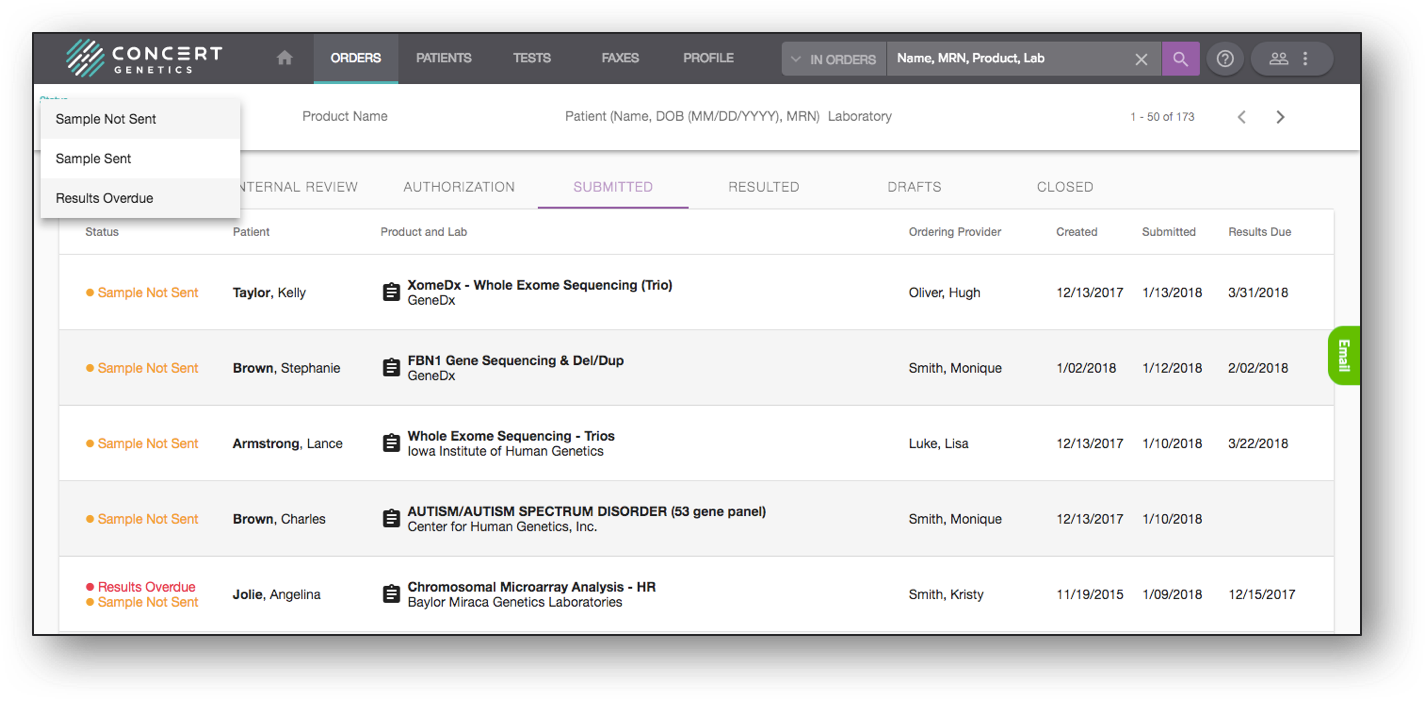Open the Patients navigation tab
This screenshot has width=1427, height=701.
[x=443, y=58]
